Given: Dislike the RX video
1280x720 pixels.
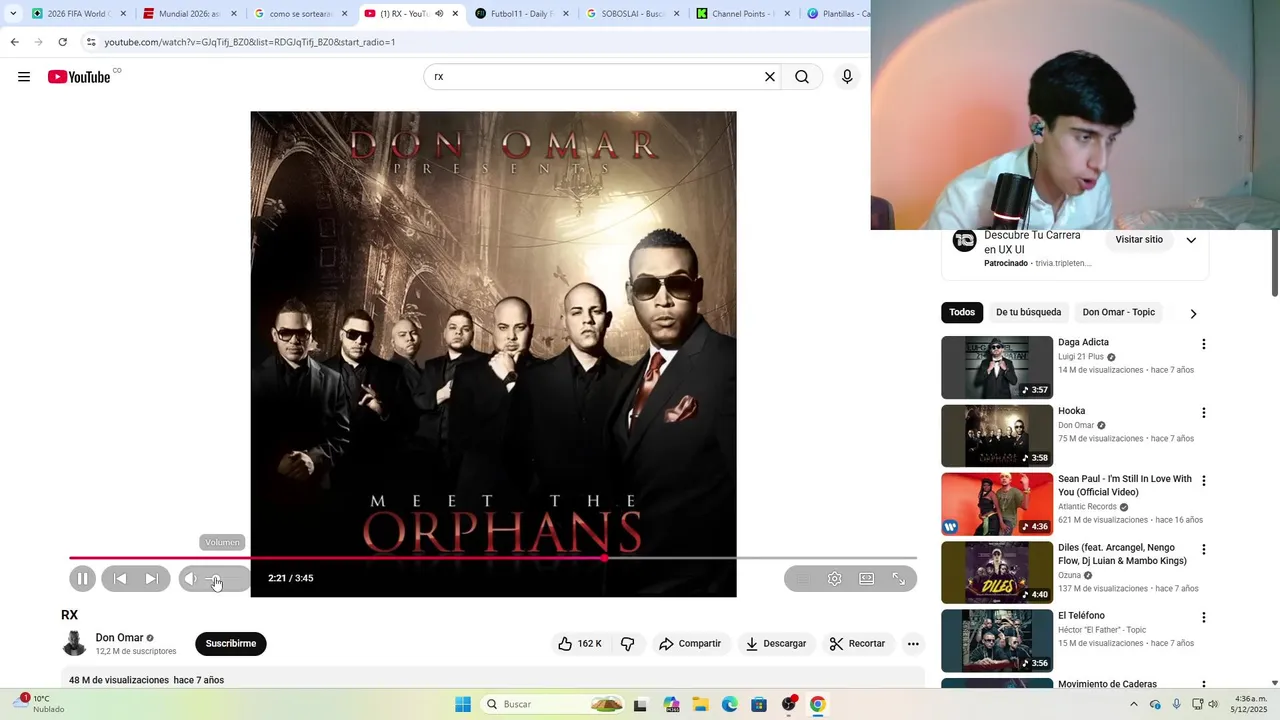Looking at the screenshot, I should click(x=628, y=644).
